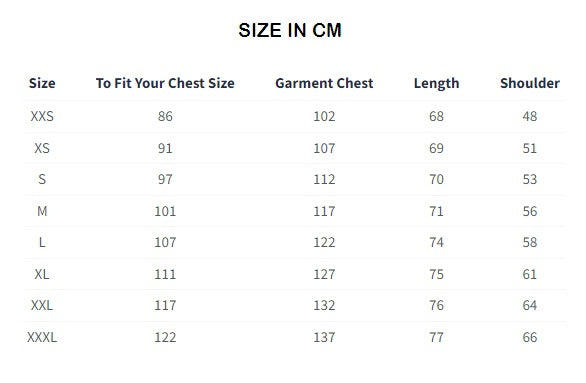The width and height of the screenshot is (586, 383).
Task: Select the XXXL size row label
Action: [42, 338]
